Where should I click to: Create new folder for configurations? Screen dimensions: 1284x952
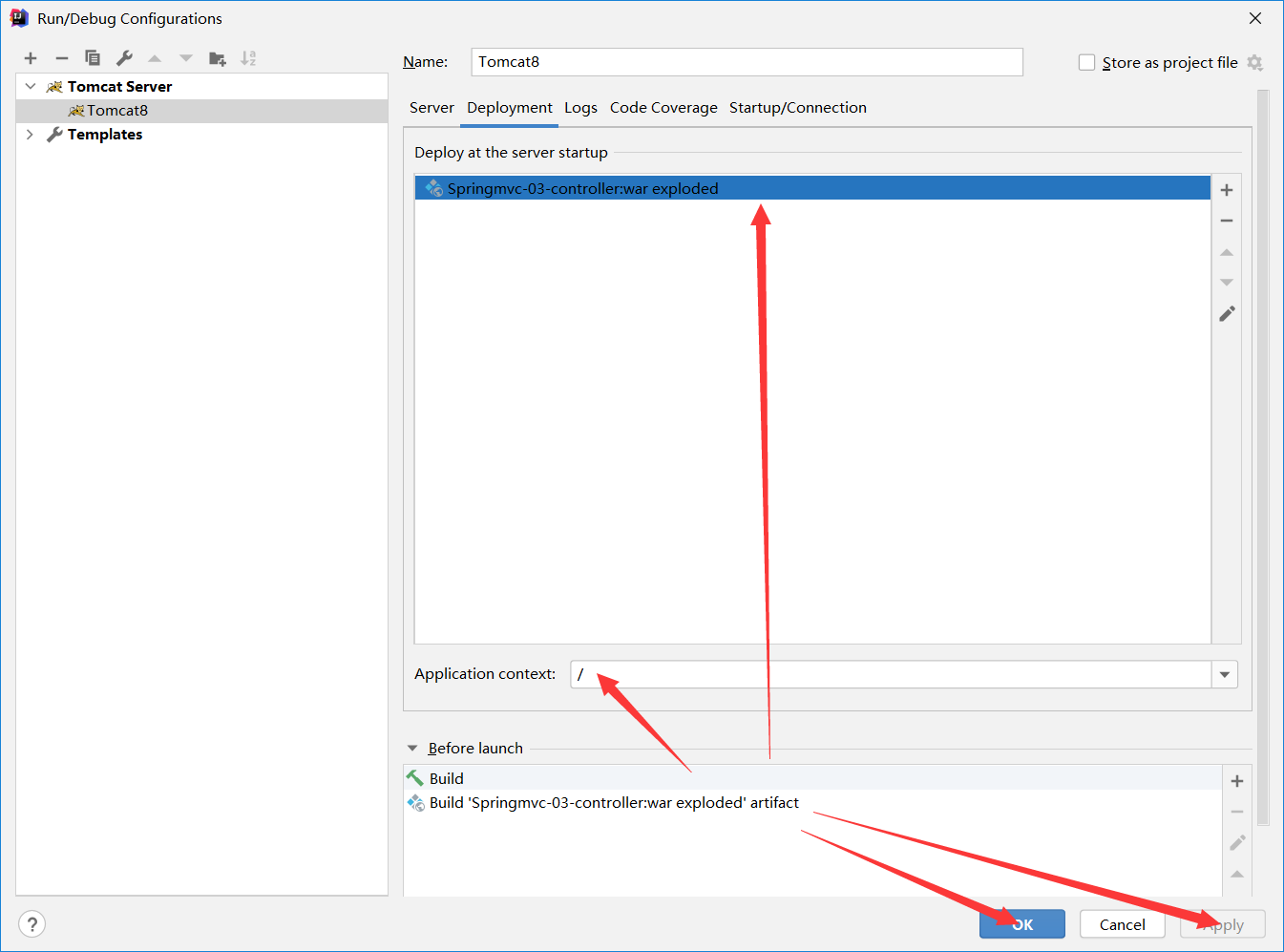pyautogui.click(x=218, y=58)
